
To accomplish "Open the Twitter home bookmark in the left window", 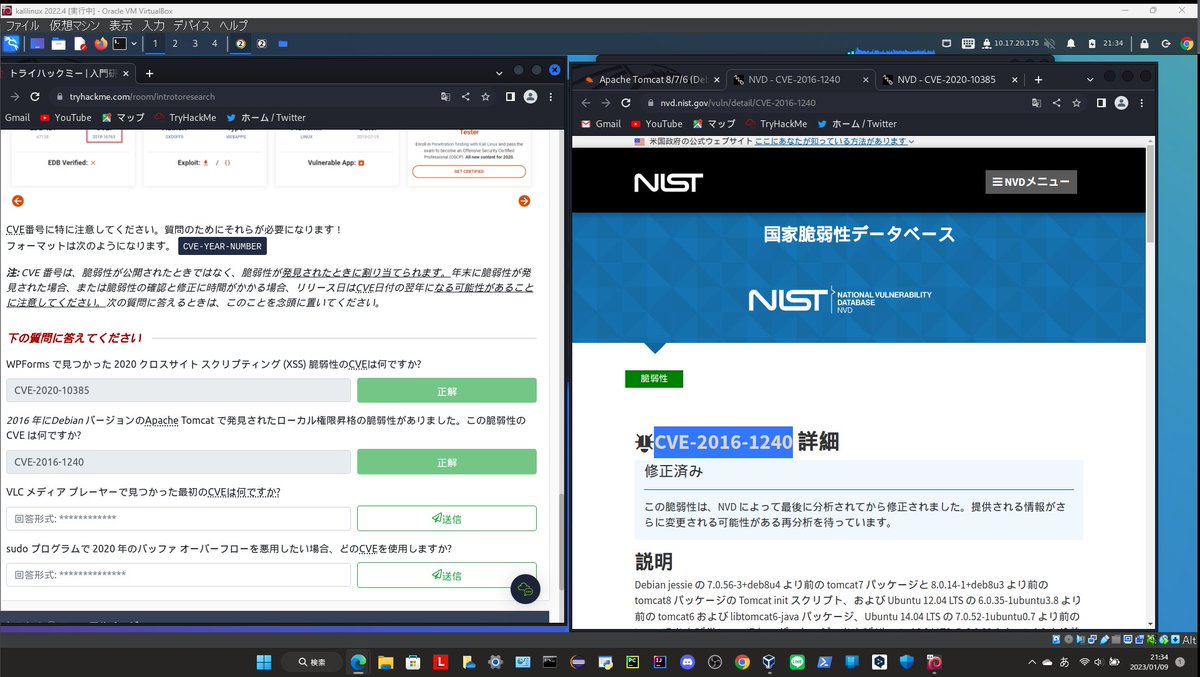I will [x=266, y=117].
